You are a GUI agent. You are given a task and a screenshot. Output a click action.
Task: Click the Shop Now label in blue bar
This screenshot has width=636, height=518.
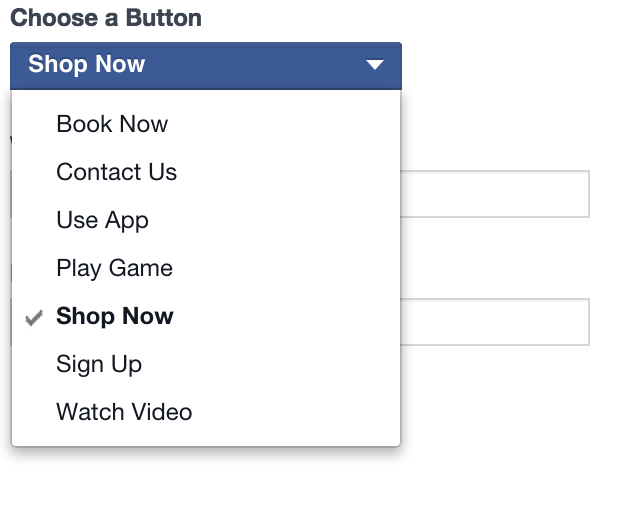86,64
